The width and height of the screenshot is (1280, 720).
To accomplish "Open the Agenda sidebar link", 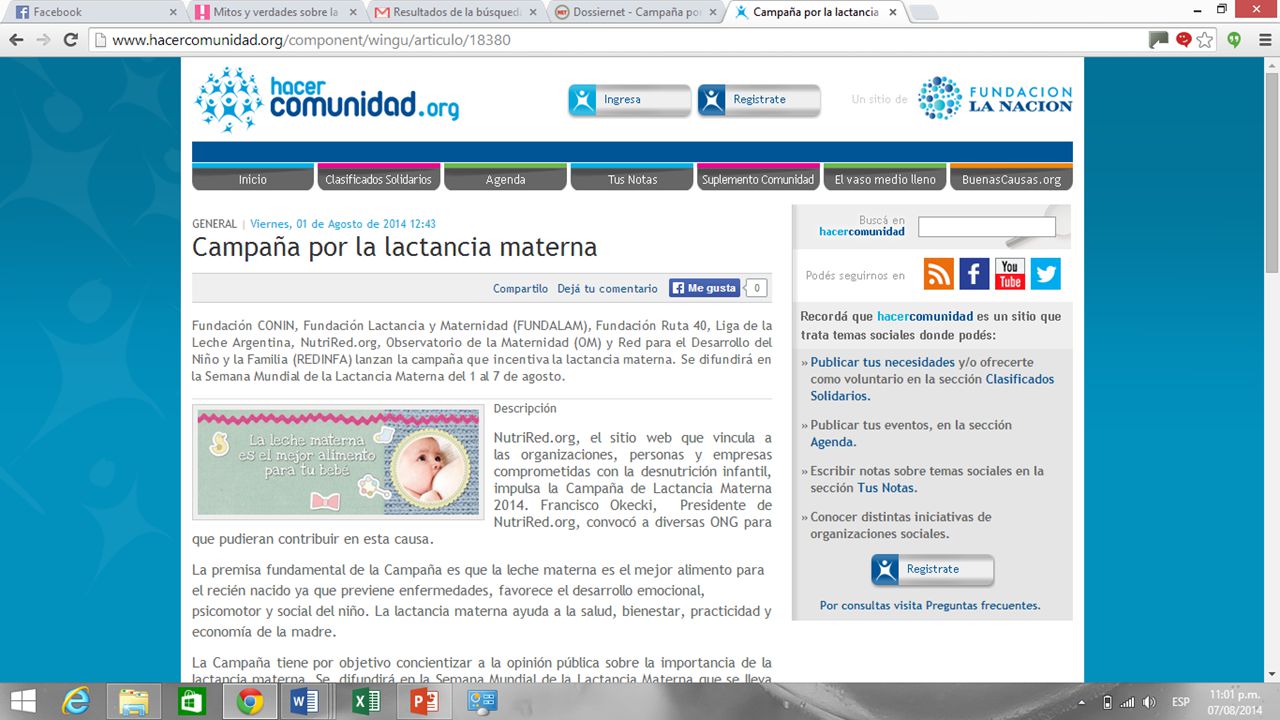I will point(833,442).
